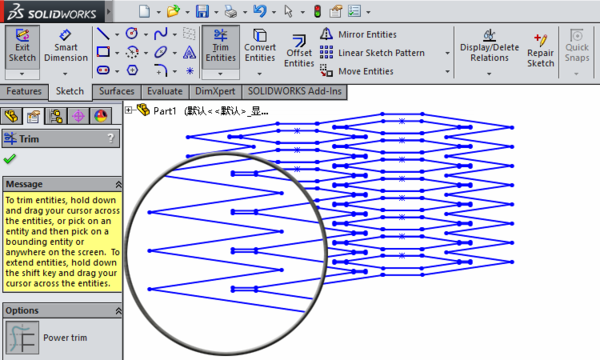The image size is (600, 360).
Task: Select the Ellipse sketch tool
Action: [x=161, y=52]
